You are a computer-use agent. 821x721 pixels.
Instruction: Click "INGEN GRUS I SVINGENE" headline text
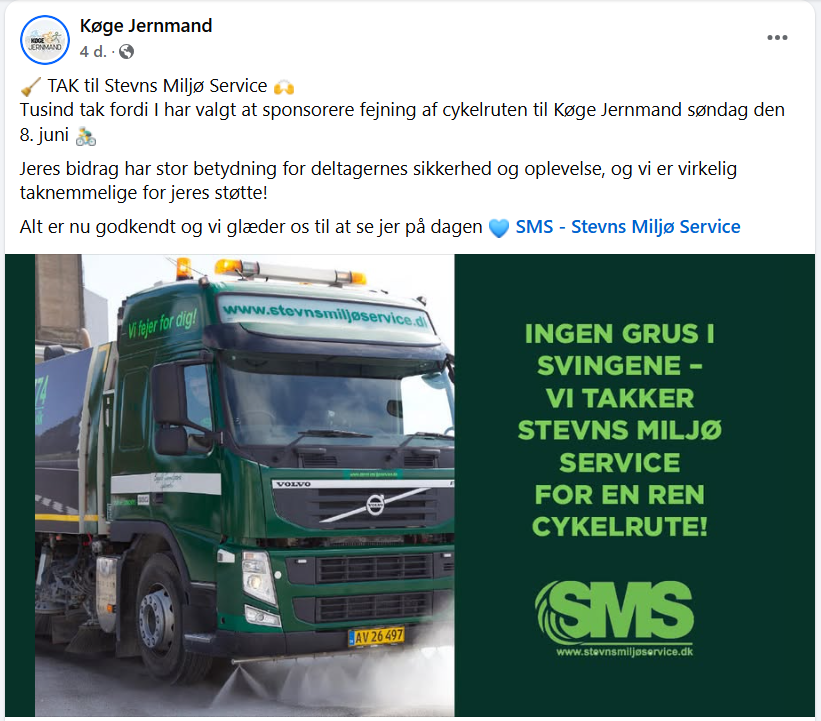619,350
